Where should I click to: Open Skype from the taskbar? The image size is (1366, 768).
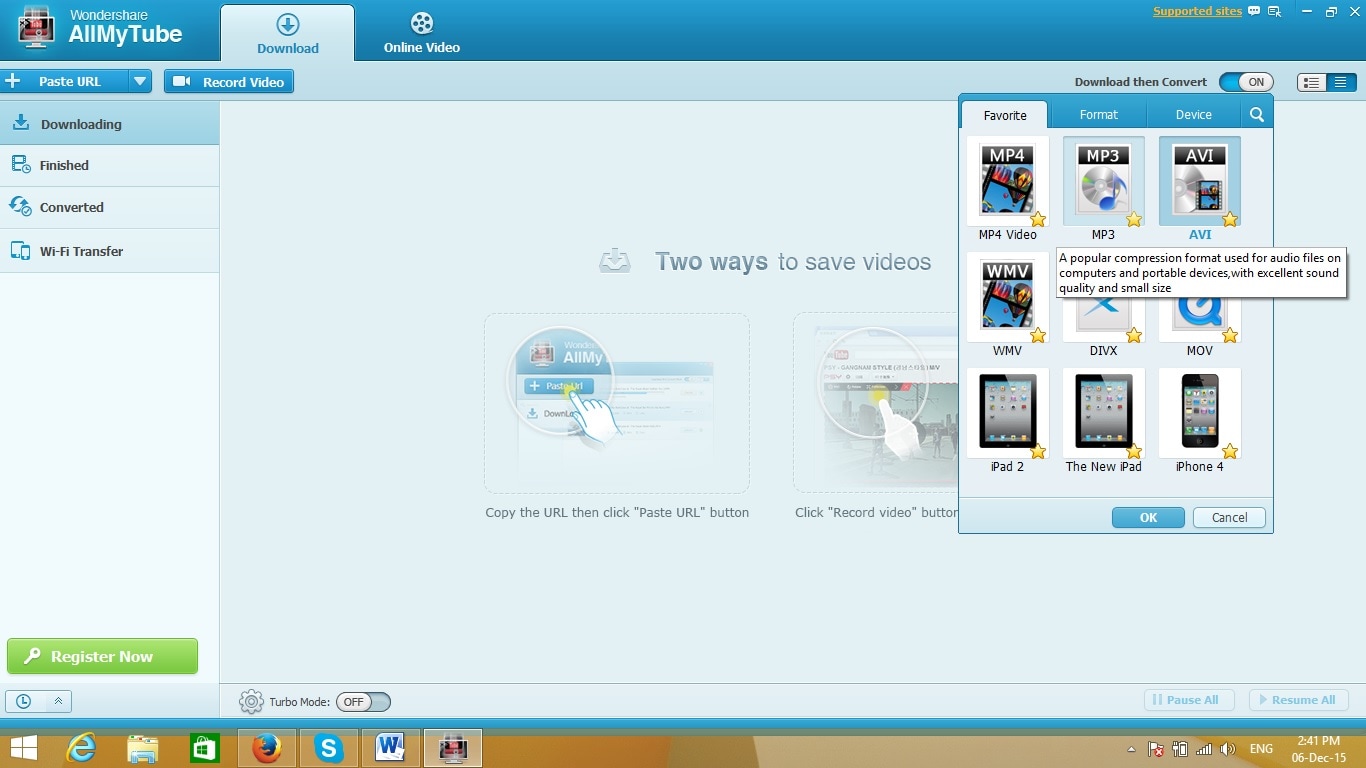pyautogui.click(x=329, y=748)
